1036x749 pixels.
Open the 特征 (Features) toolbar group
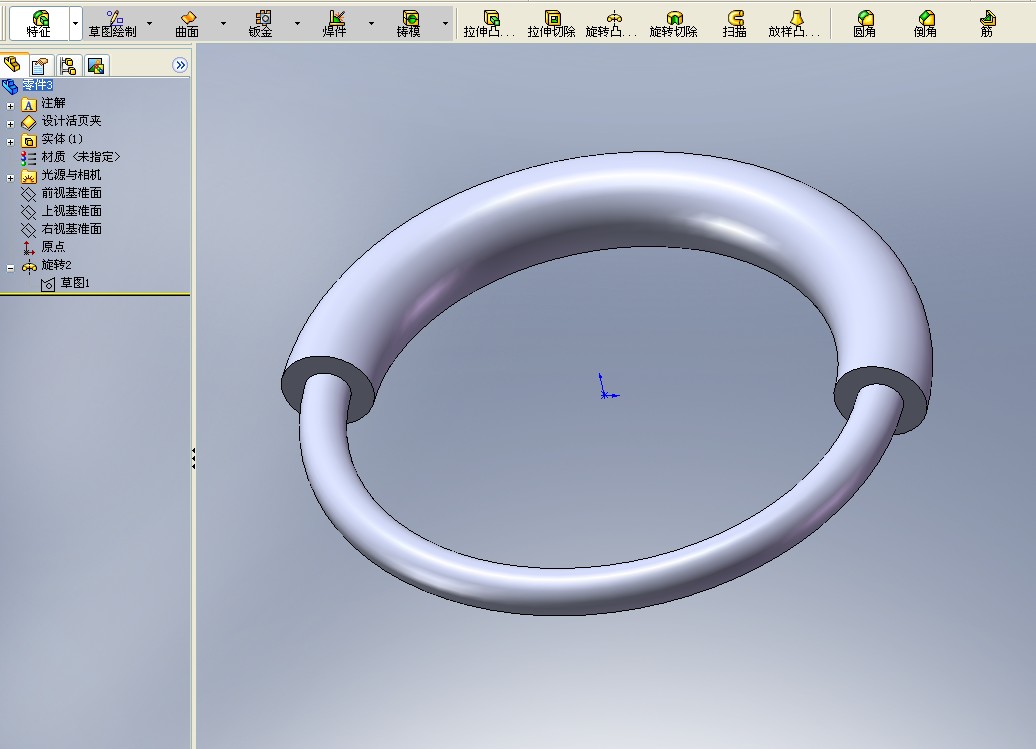(38, 24)
